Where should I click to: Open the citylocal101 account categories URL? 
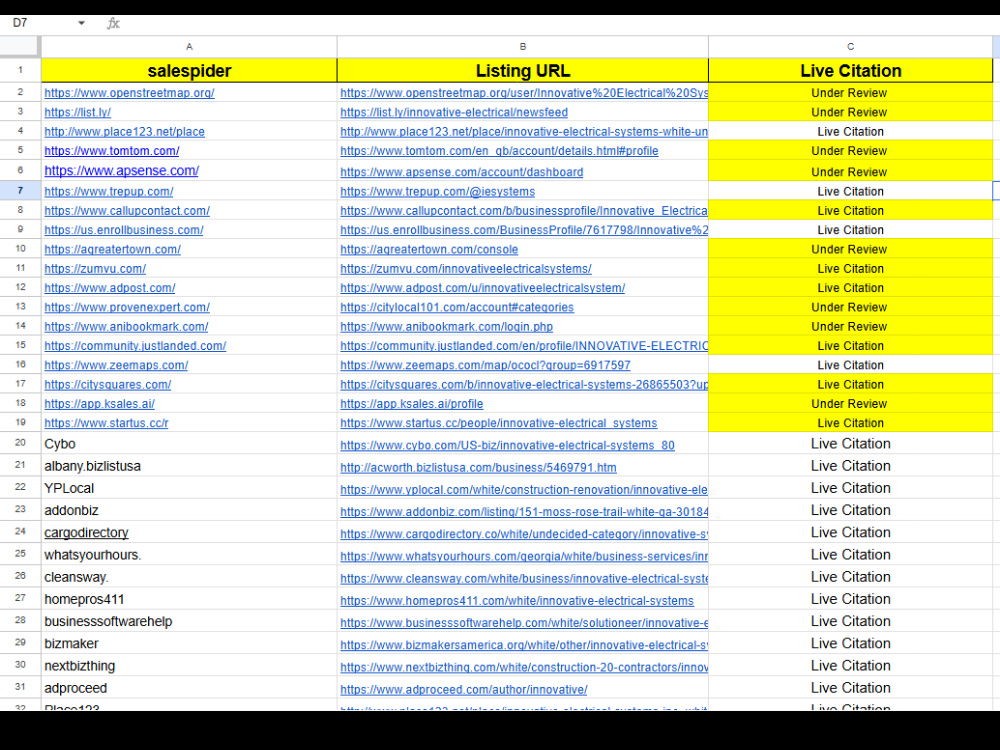click(457, 307)
